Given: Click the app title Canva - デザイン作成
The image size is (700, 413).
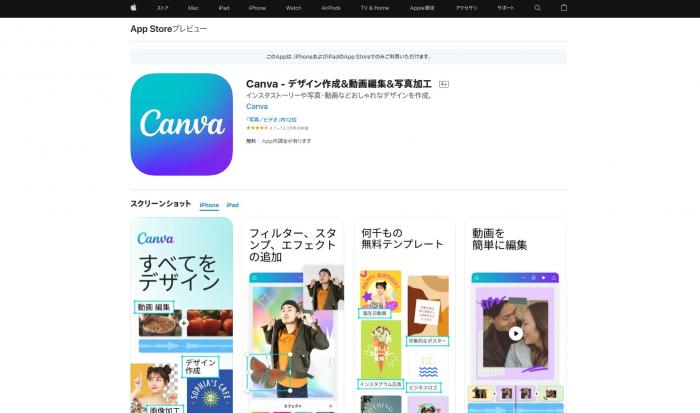Looking at the screenshot, I should [x=339, y=84].
